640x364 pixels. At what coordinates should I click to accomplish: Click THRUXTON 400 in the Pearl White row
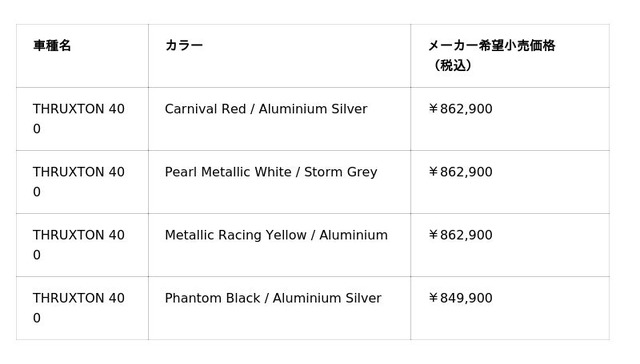pyautogui.click(x=79, y=182)
